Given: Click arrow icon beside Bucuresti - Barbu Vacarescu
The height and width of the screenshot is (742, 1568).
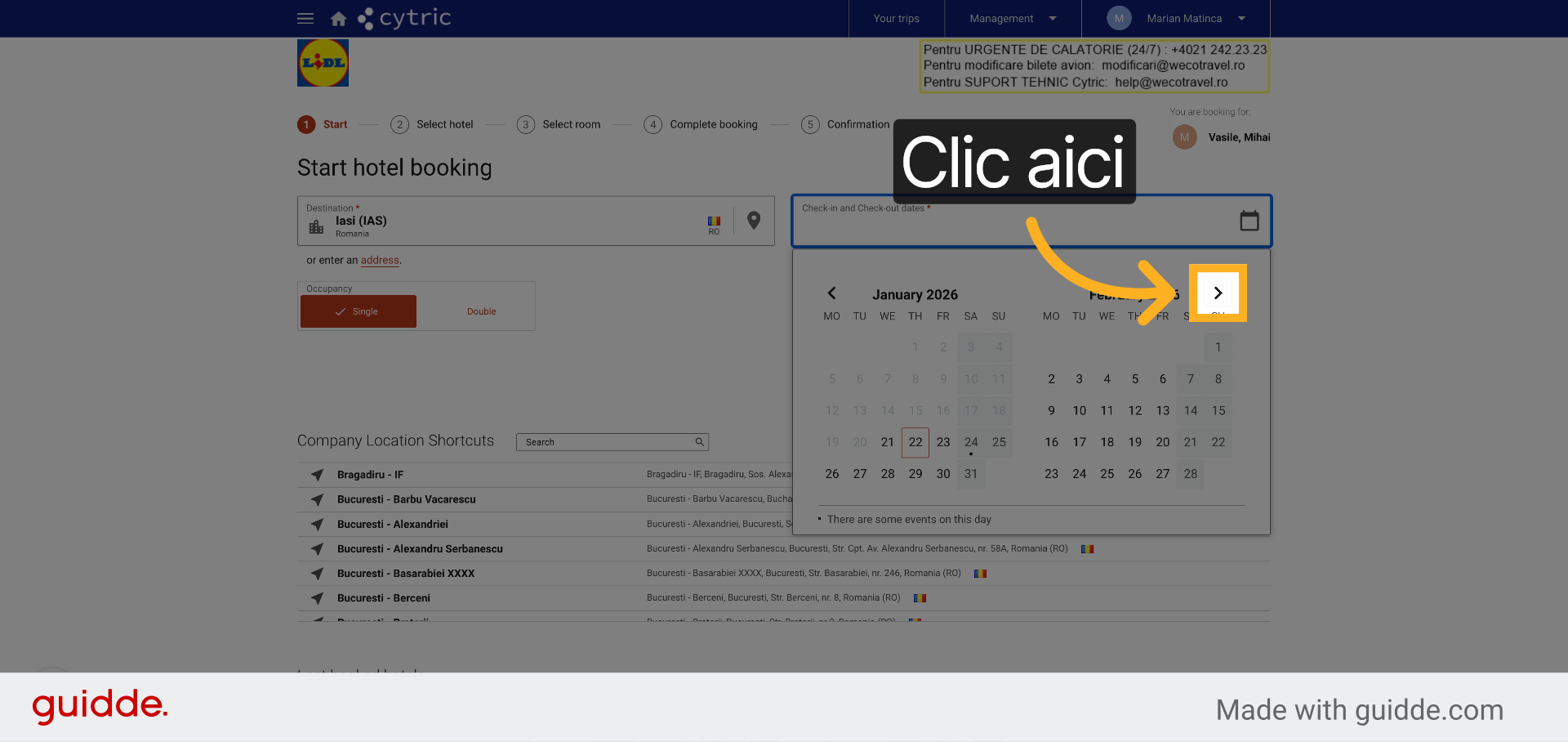Looking at the screenshot, I should coord(317,499).
